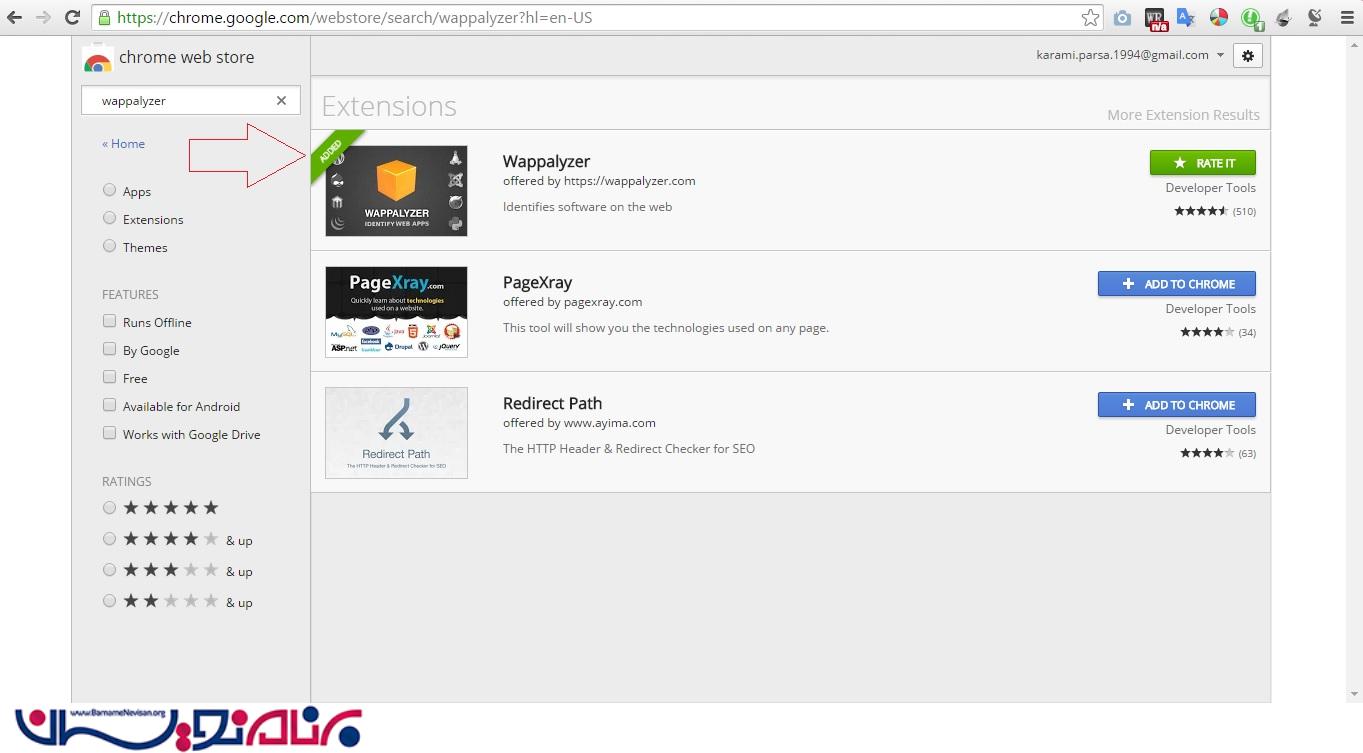The width and height of the screenshot is (1363, 753).
Task: Open the Redirect Path title link
Action: click(x=552, y=404)
